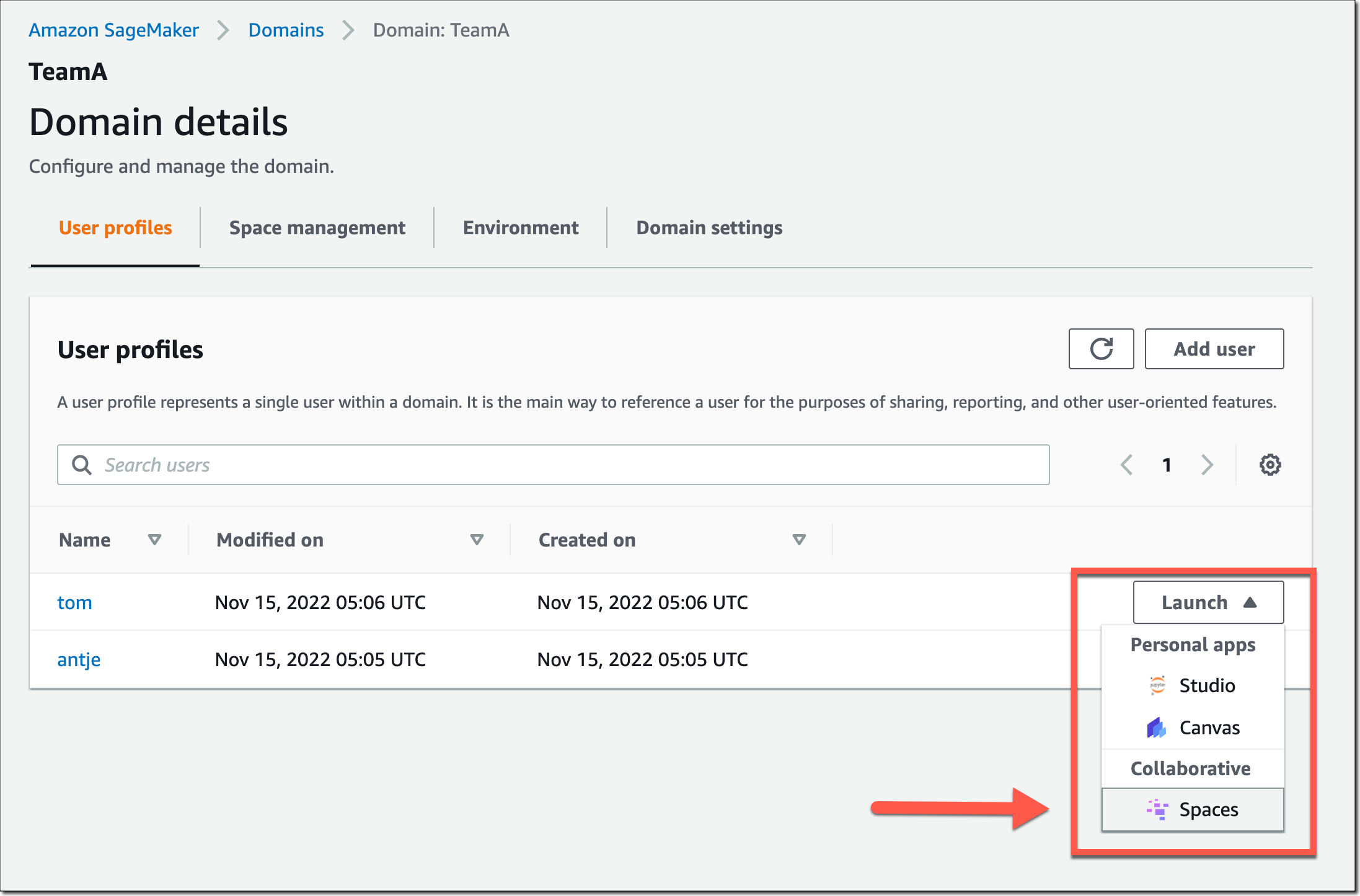Focus the Search users field
This screenshot has height=896, width=1360.
(x=570, y=465)
